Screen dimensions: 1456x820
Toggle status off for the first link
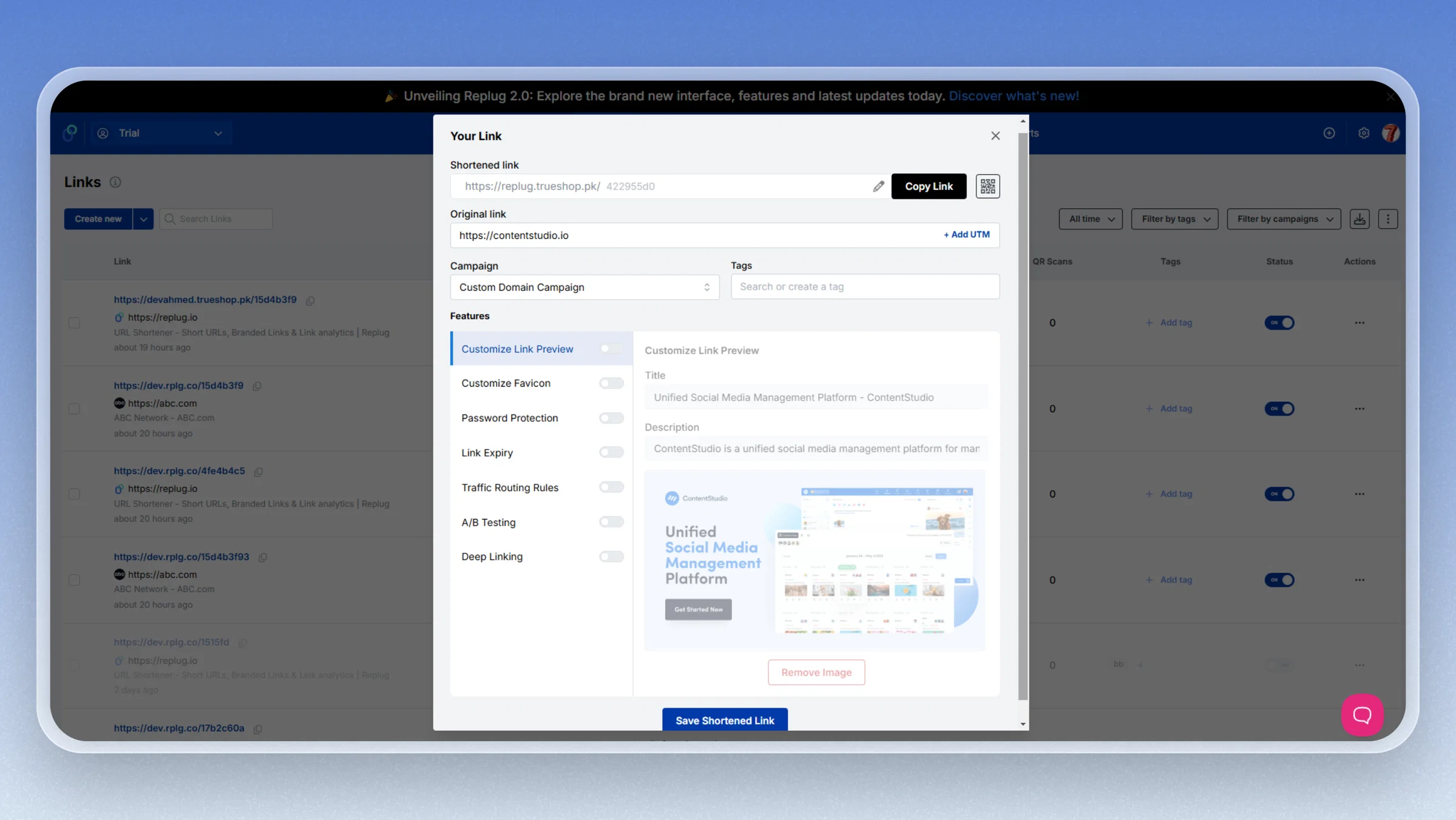[x=1279, y=323]
